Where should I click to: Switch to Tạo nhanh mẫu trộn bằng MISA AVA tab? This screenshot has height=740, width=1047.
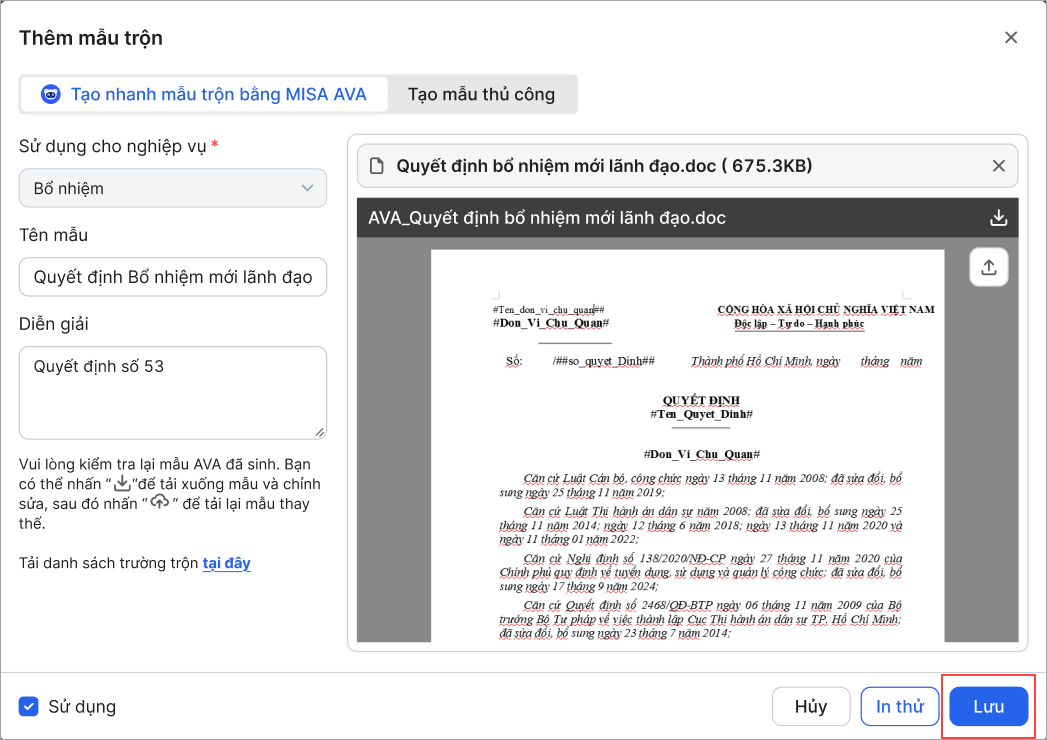[x=203, y=95]
